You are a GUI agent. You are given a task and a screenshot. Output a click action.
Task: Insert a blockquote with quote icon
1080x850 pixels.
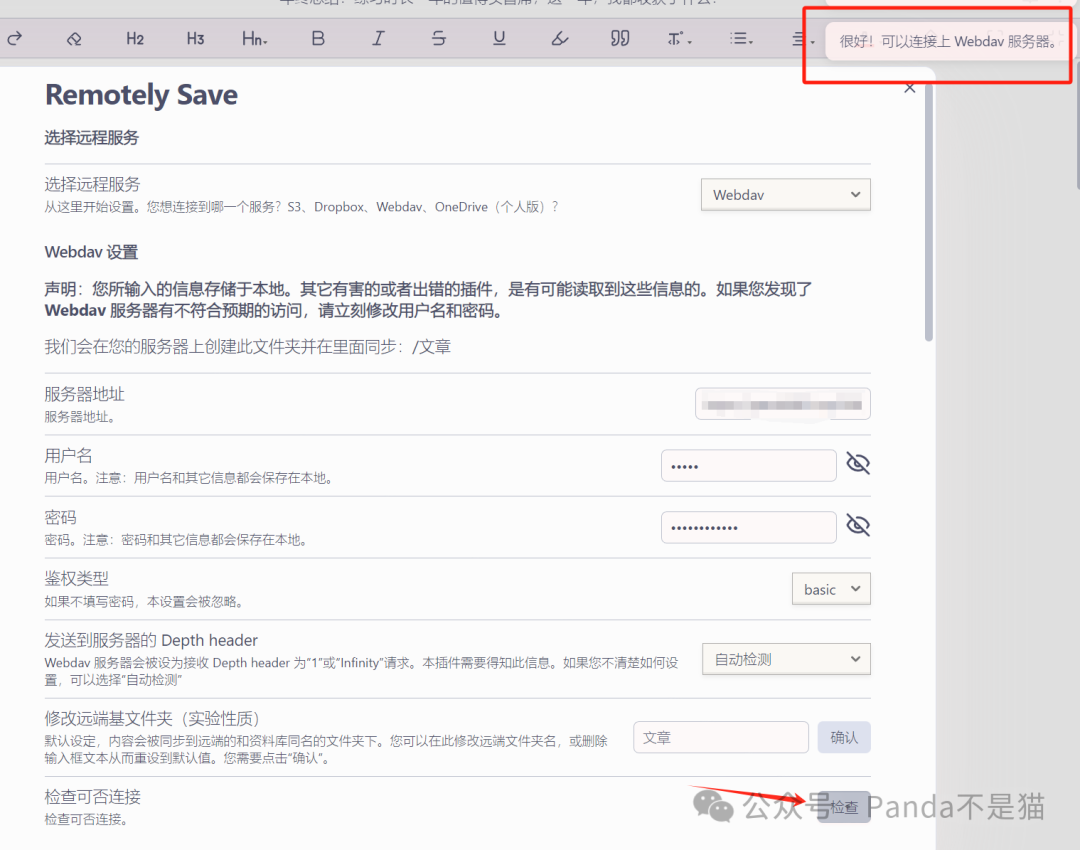(620, 39)
